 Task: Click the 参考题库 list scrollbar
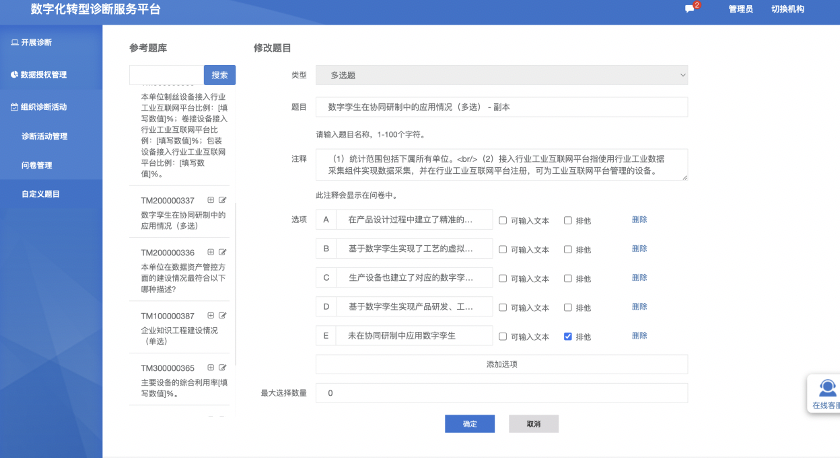coord(236,284)
